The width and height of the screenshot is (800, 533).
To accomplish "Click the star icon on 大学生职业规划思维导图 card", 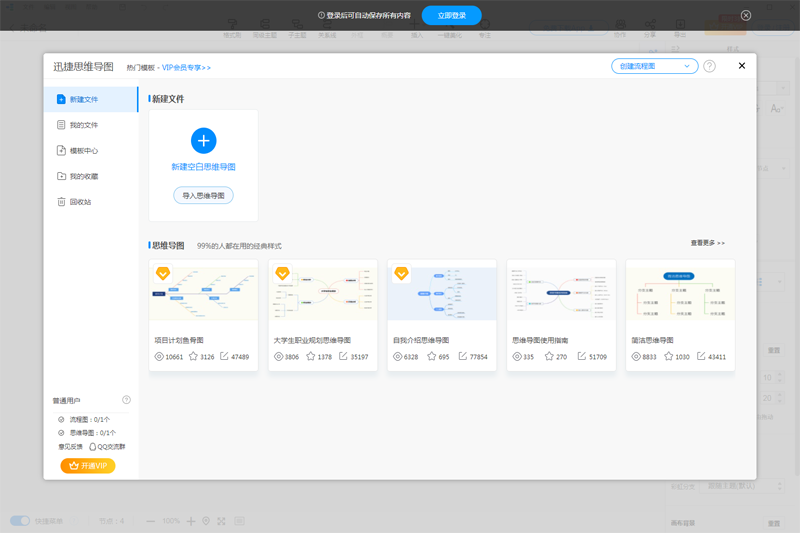I will point(311,356).
